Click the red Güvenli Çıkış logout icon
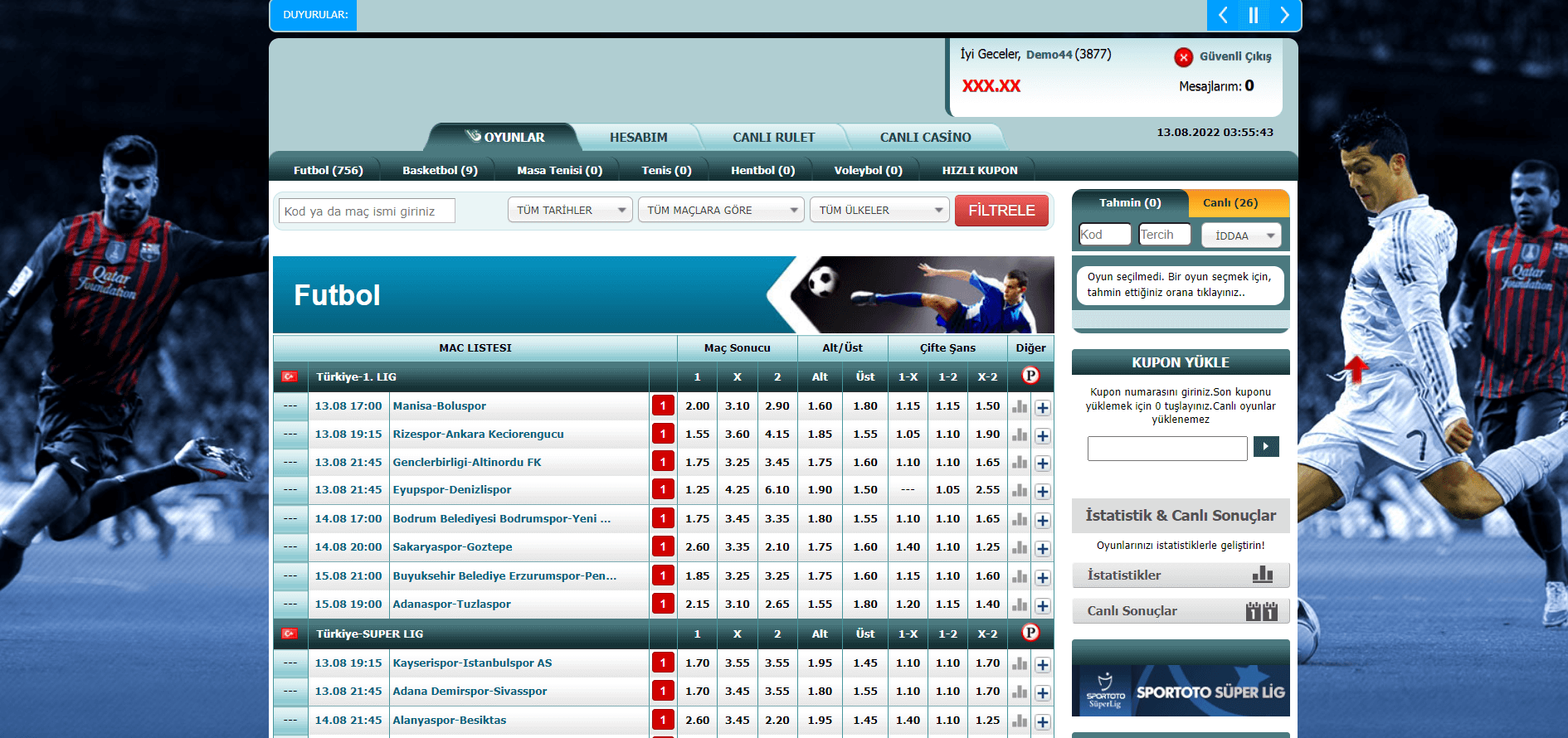 (1183, 57)
